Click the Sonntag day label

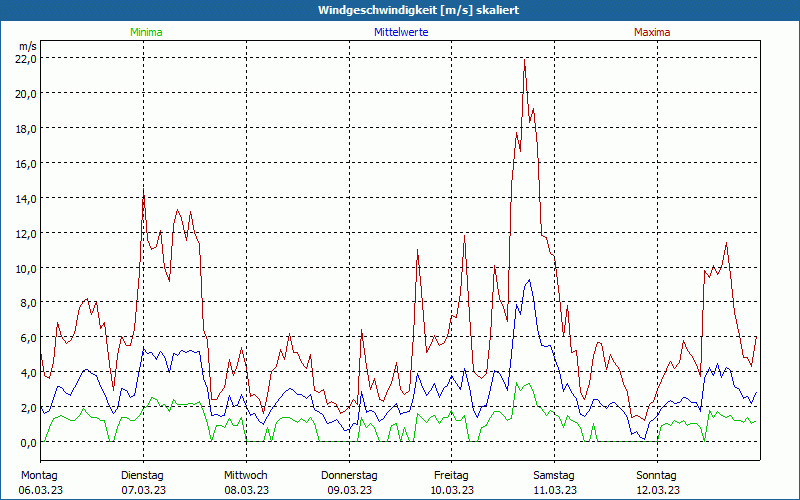tap(656, 476)
